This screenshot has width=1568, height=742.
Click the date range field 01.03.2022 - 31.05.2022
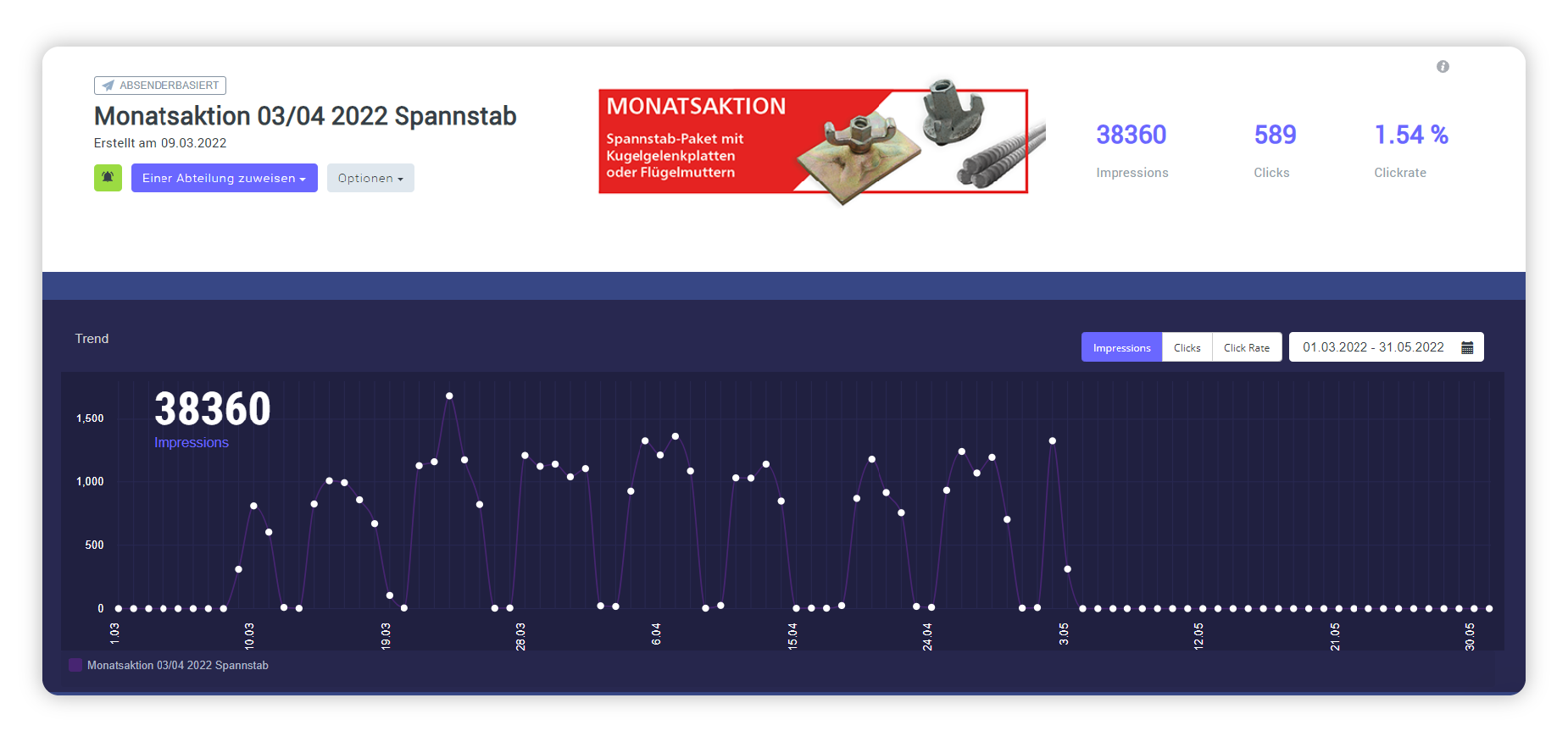[1373, 347]
